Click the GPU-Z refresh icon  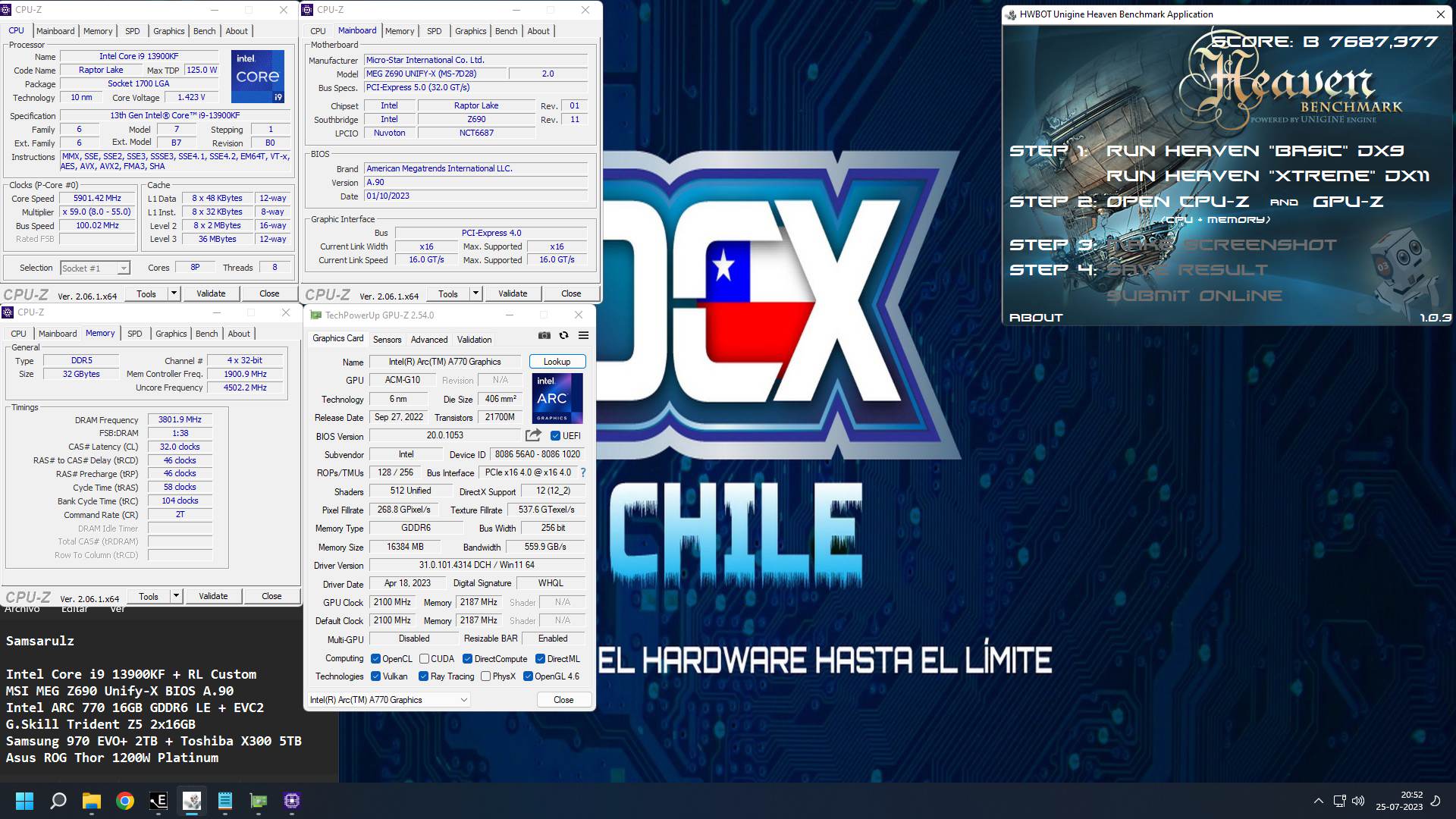(x=563, y=335)
